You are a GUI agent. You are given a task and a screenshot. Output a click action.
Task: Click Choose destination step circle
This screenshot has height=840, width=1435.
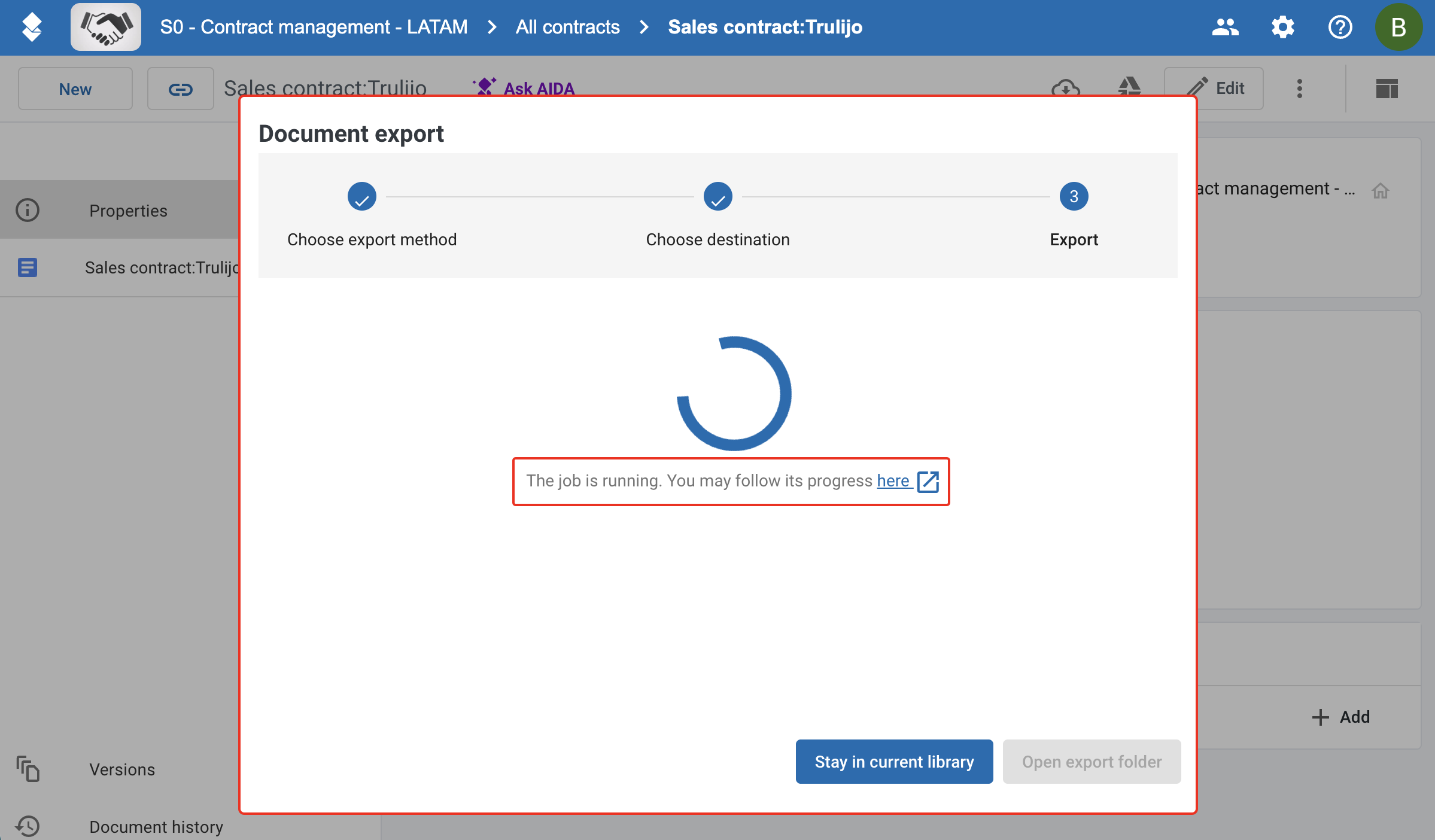pyautogui.click(x=718, y=196)
